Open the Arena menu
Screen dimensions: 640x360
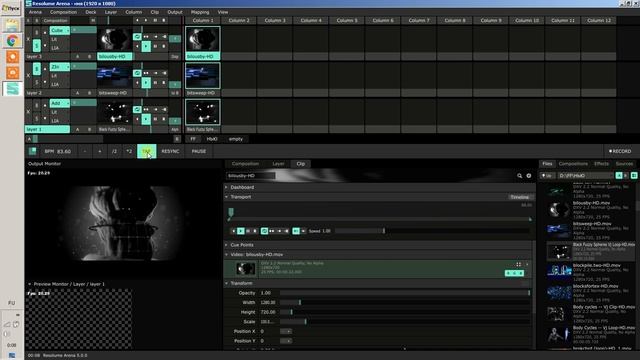[x=35, y=12]
